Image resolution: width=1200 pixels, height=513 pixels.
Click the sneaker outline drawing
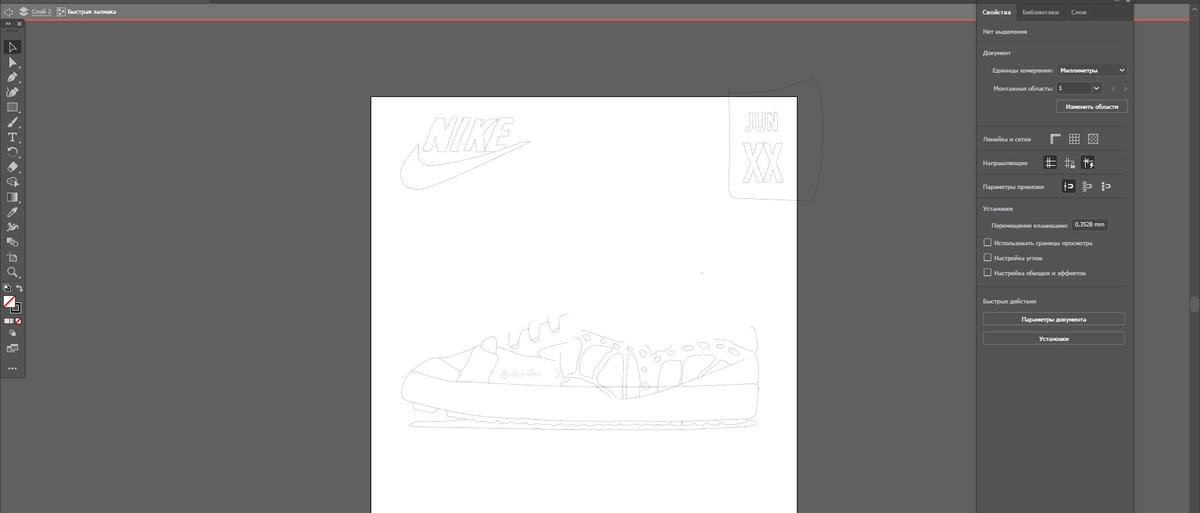pos(582,370)
